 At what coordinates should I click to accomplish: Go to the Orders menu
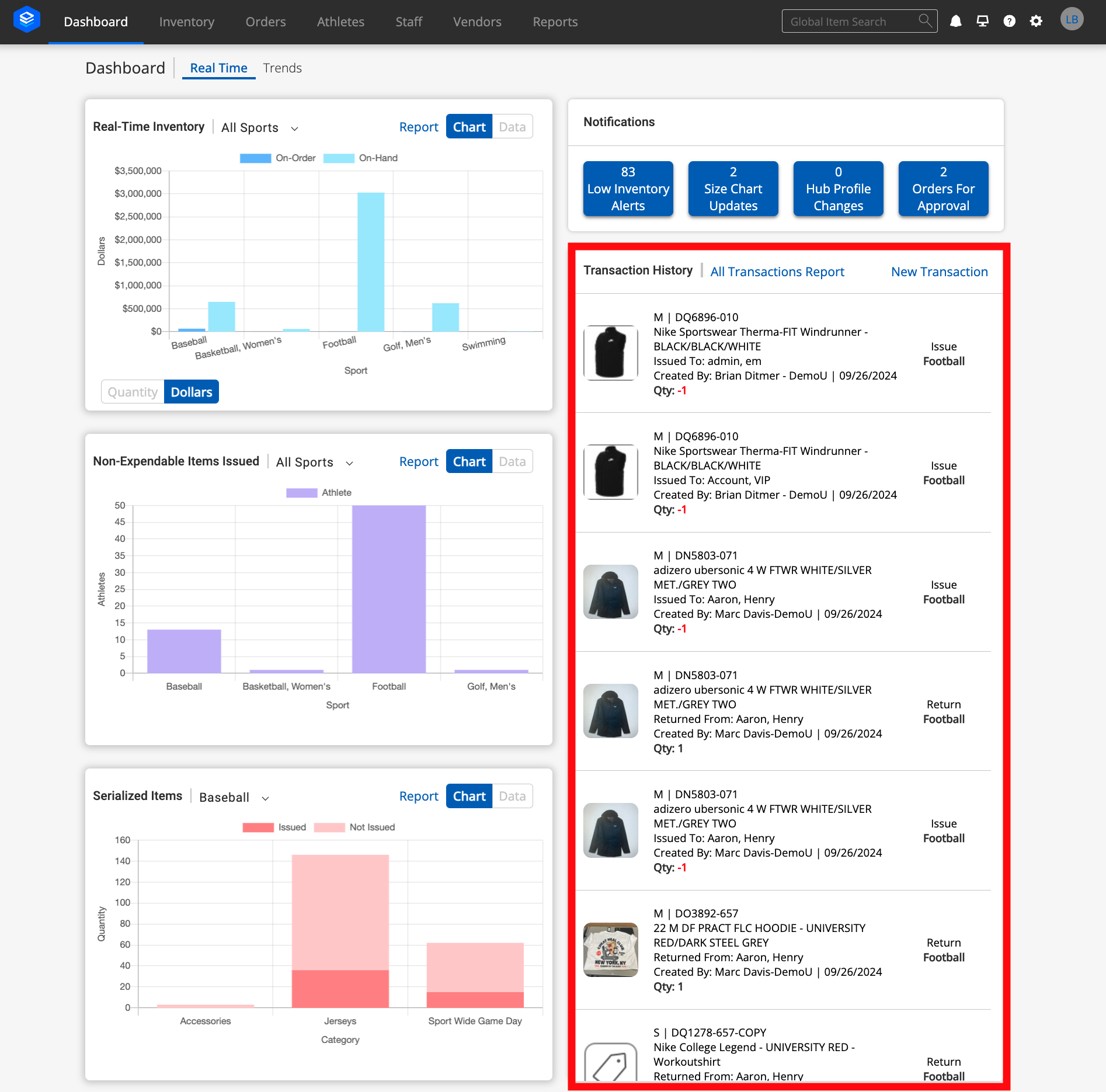click(x=266, y=22)
